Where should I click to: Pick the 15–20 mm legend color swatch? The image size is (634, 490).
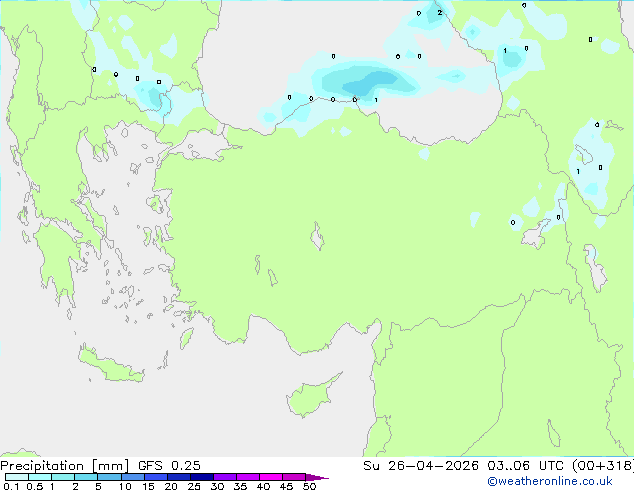tap(156, 477)
